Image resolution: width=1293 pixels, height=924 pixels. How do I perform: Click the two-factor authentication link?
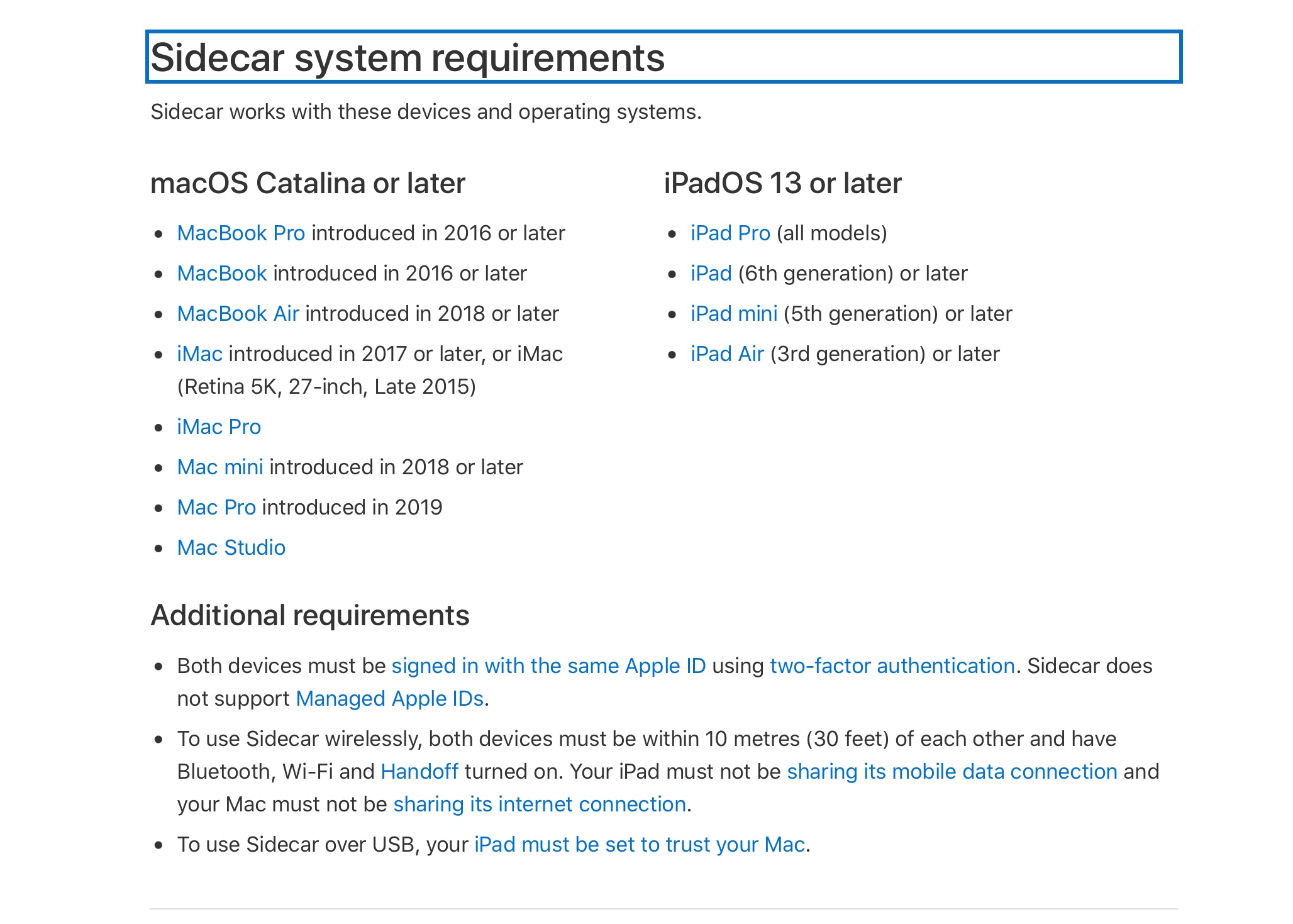click(892, 666)
